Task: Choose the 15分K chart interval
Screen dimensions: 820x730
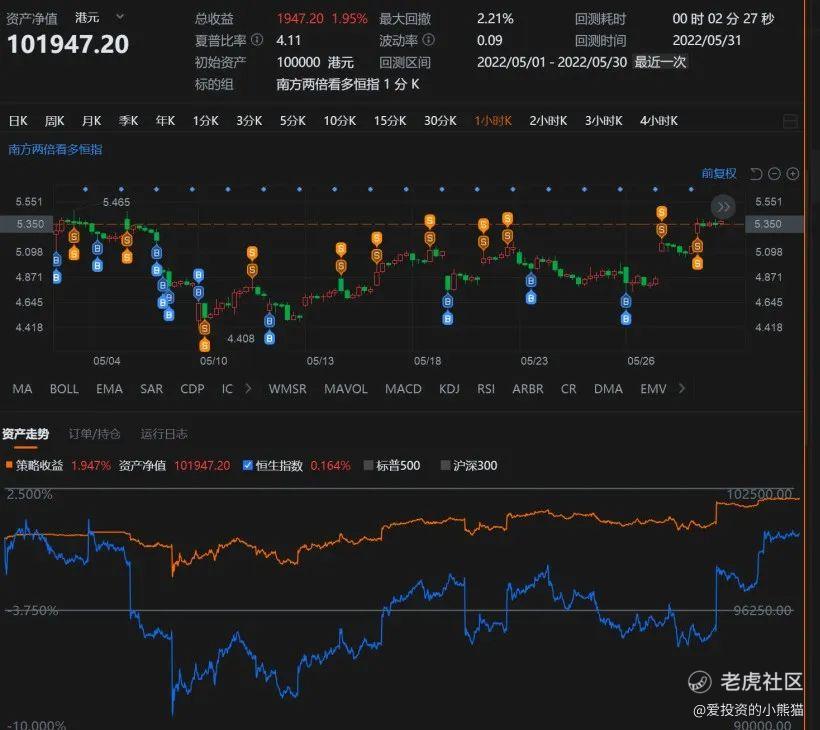Action: pyautogui.click(x=390, y=121)
